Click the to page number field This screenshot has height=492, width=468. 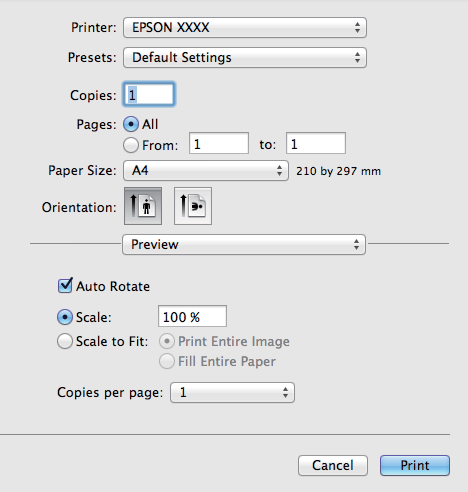316,143
